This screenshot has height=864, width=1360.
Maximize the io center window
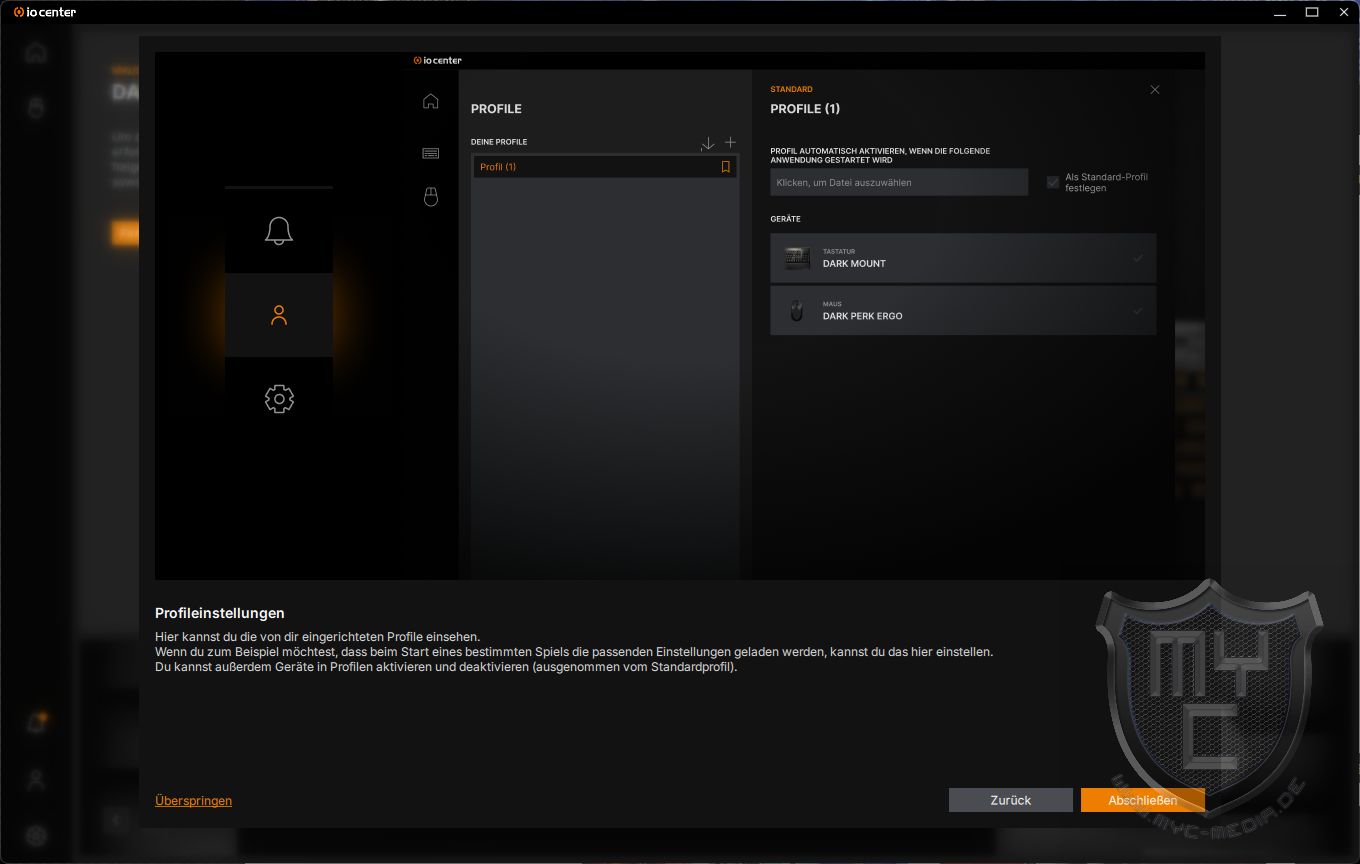click(x=1312, y=12)
